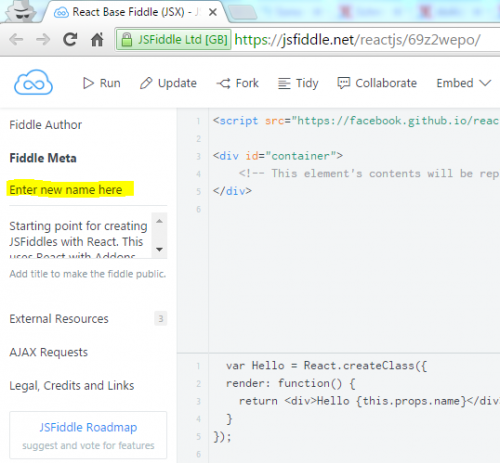This screenshot has height=463, width=500.
Task: Click the script src line in HTML editor
Action: coord(356,121)
